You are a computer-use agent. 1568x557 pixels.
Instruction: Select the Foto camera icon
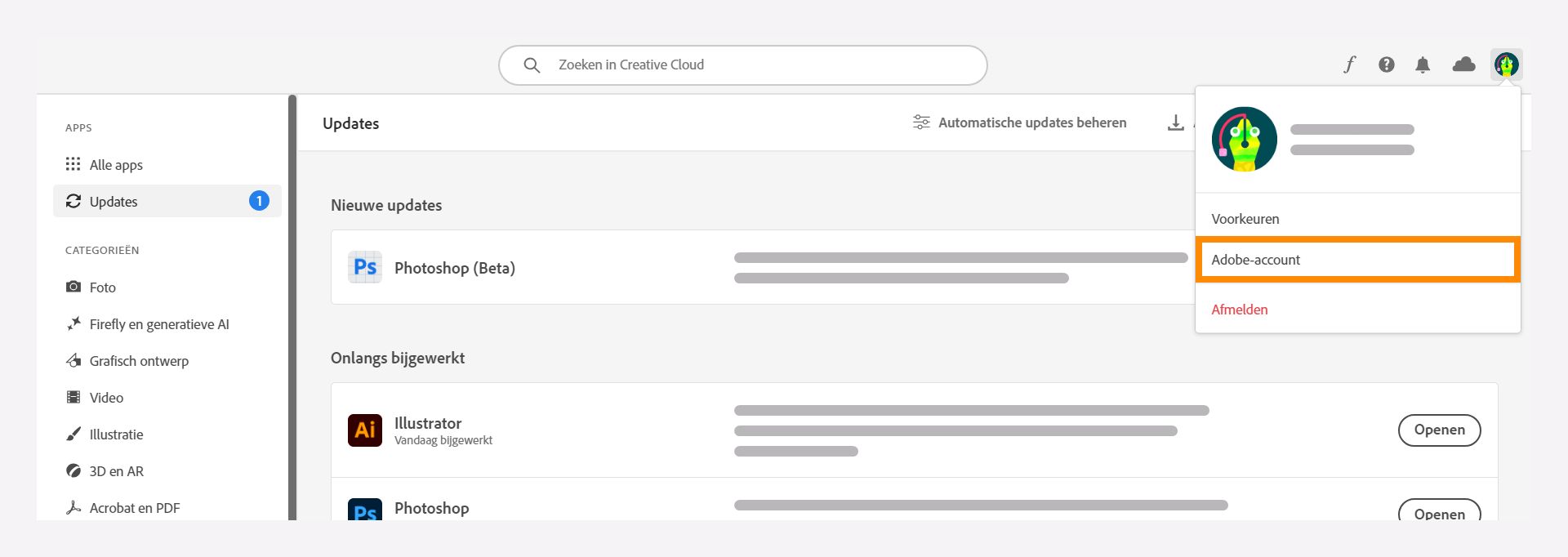coord(74,287)
